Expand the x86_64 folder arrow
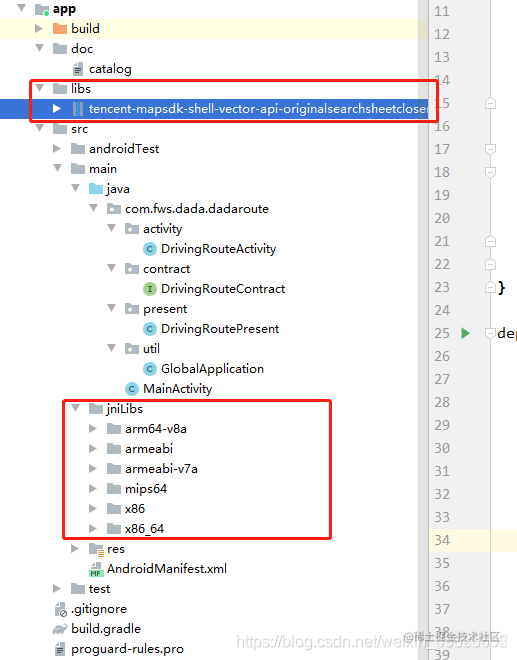This screenshot has width=517, height=660. pos(93,529)
